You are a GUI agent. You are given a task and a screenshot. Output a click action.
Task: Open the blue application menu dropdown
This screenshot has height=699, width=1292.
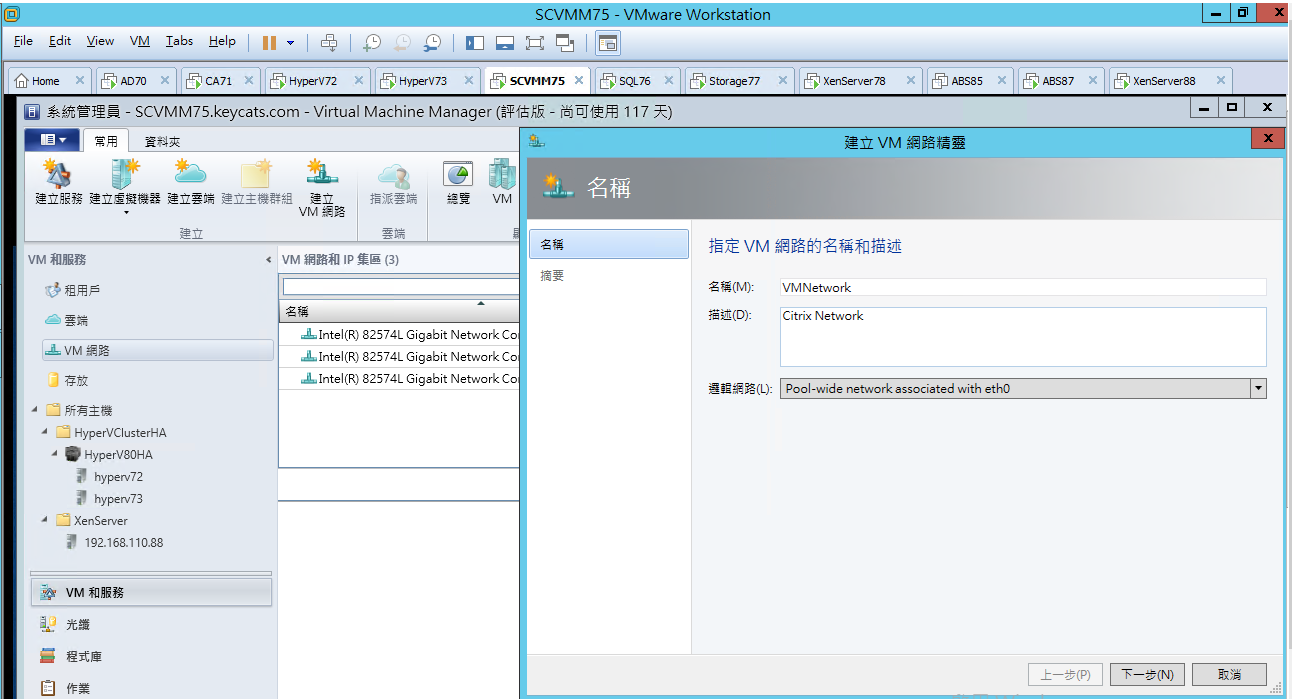click(52, 140)
